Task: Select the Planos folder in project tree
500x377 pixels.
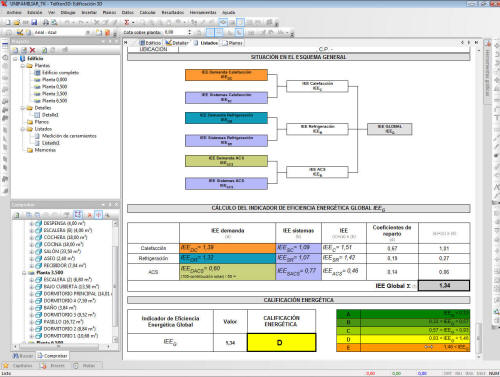Action: pos(42,122)
